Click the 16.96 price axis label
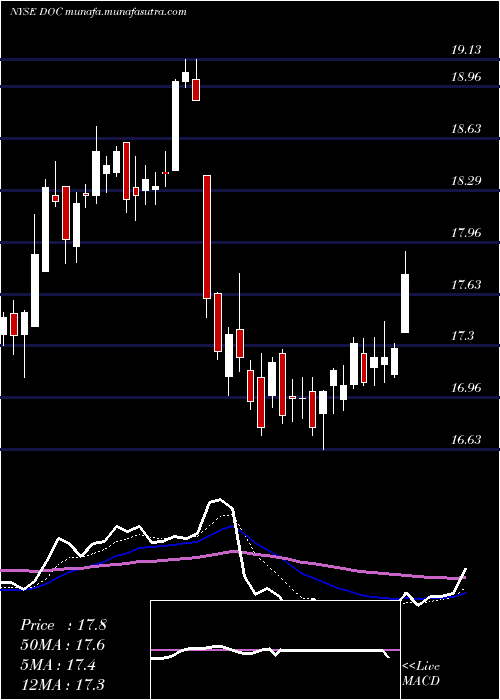The height and width of the screenshot is (700, 500). pos(466,388)
